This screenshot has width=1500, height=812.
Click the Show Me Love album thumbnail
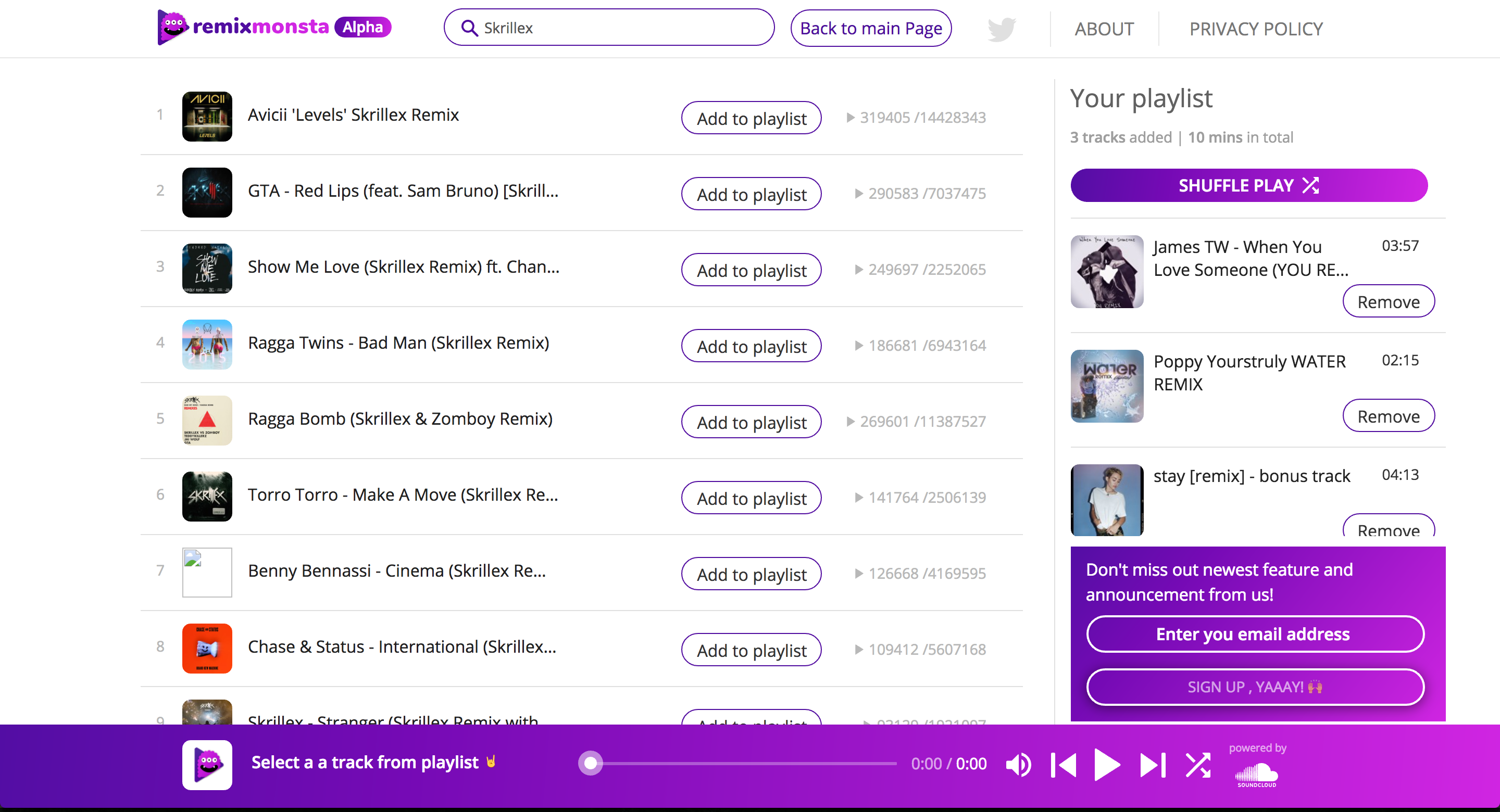[x=207, y=269]
